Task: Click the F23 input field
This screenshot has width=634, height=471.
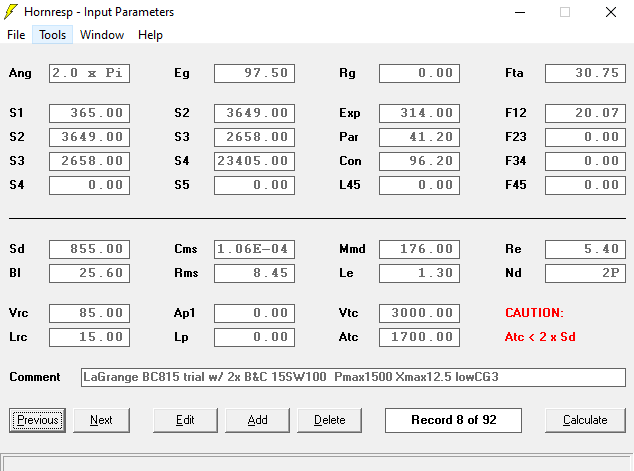Action: [585, 137]
